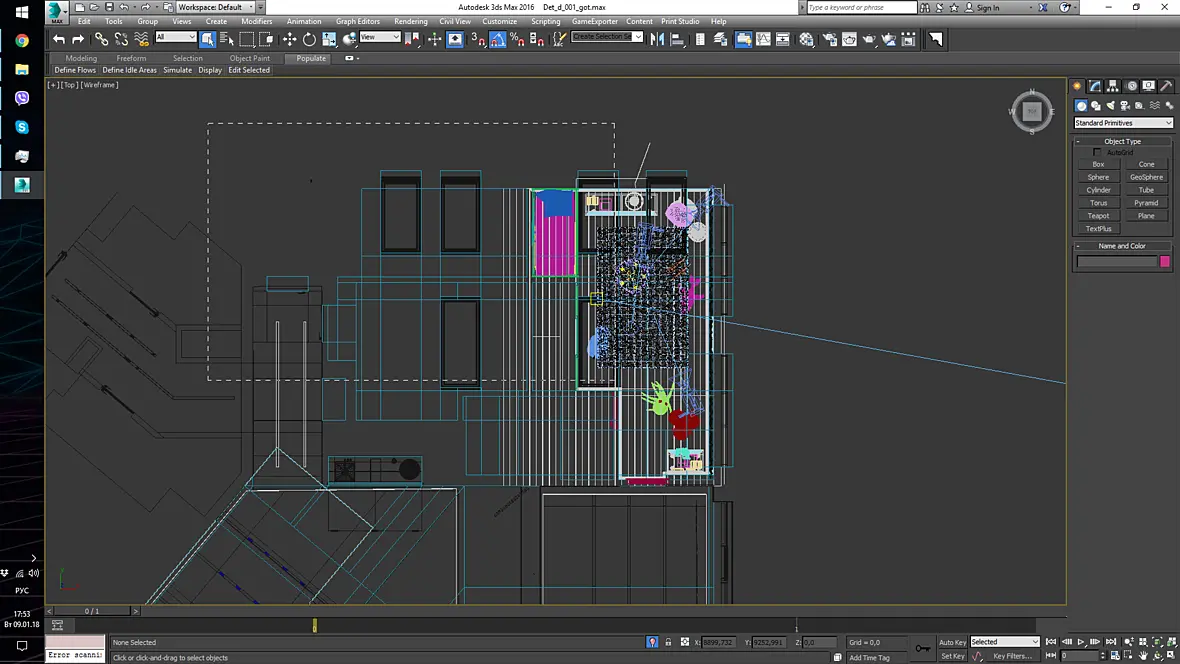Open the Select by Name dialog icon
Viewport: 1180px width, 664px height.
227,39
